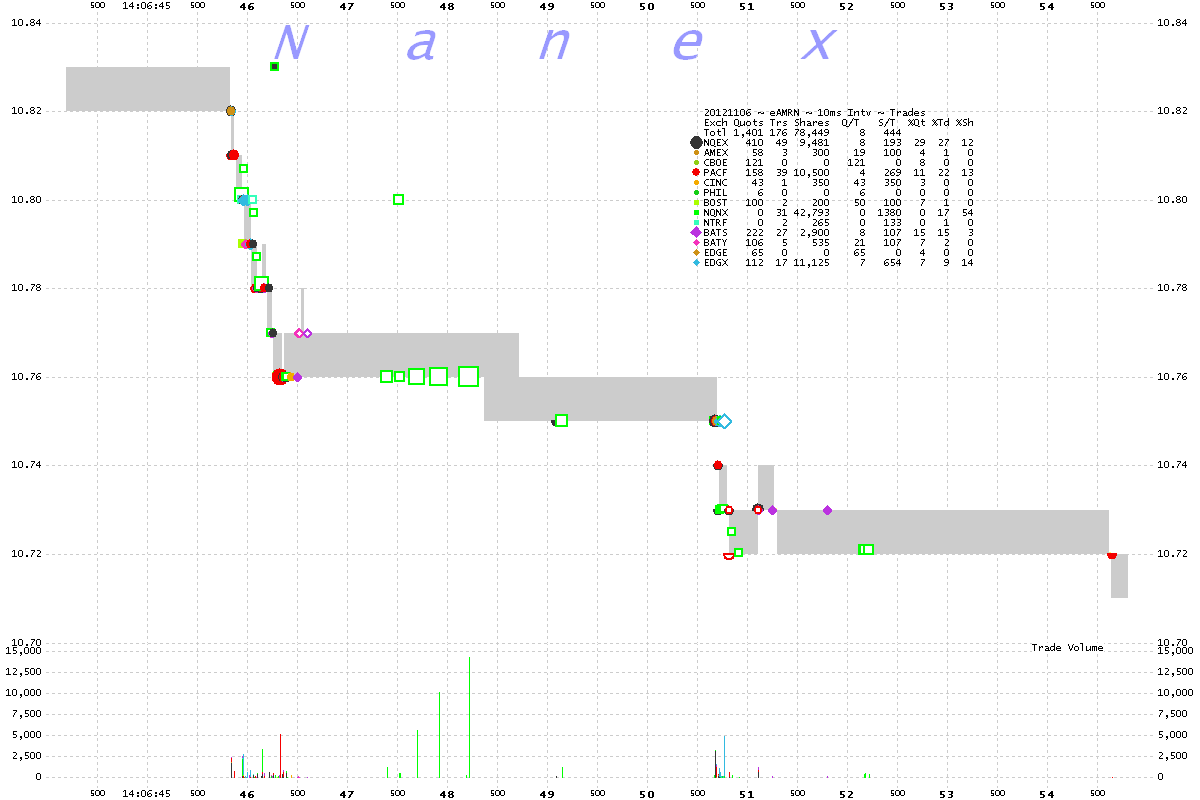The image size is (1200, 800).
Task: Click the 'Trade Volume' label
Action: point(1067,648)
